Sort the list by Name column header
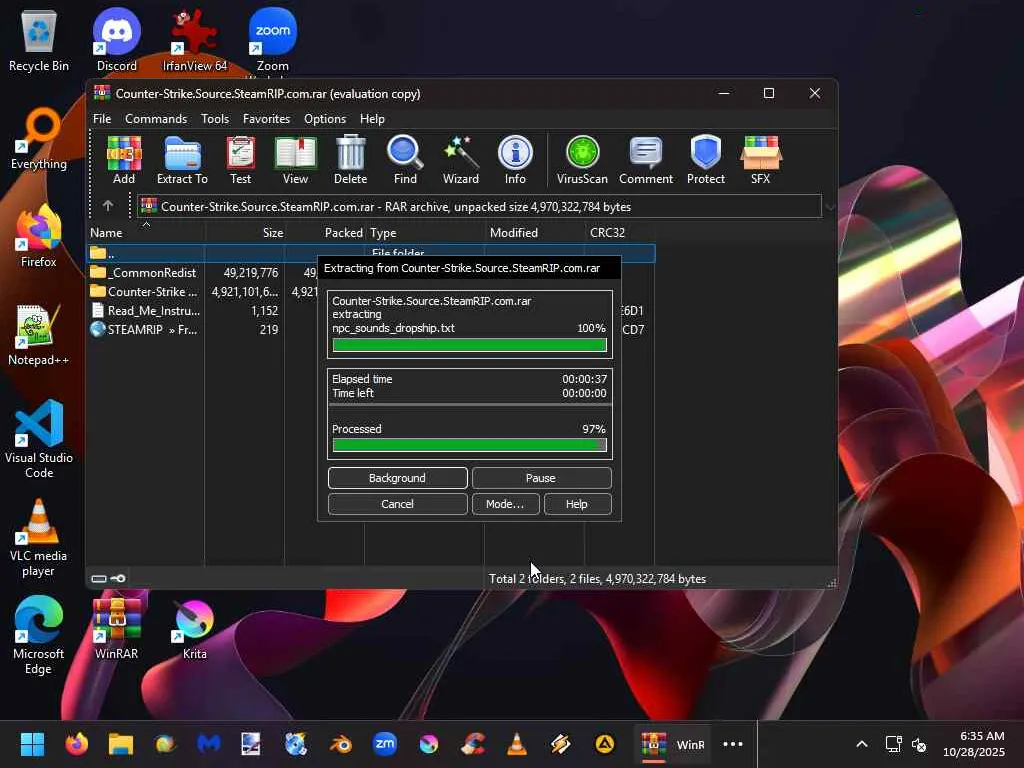This screenshot has width=1024, height=768. click(145, 233)
